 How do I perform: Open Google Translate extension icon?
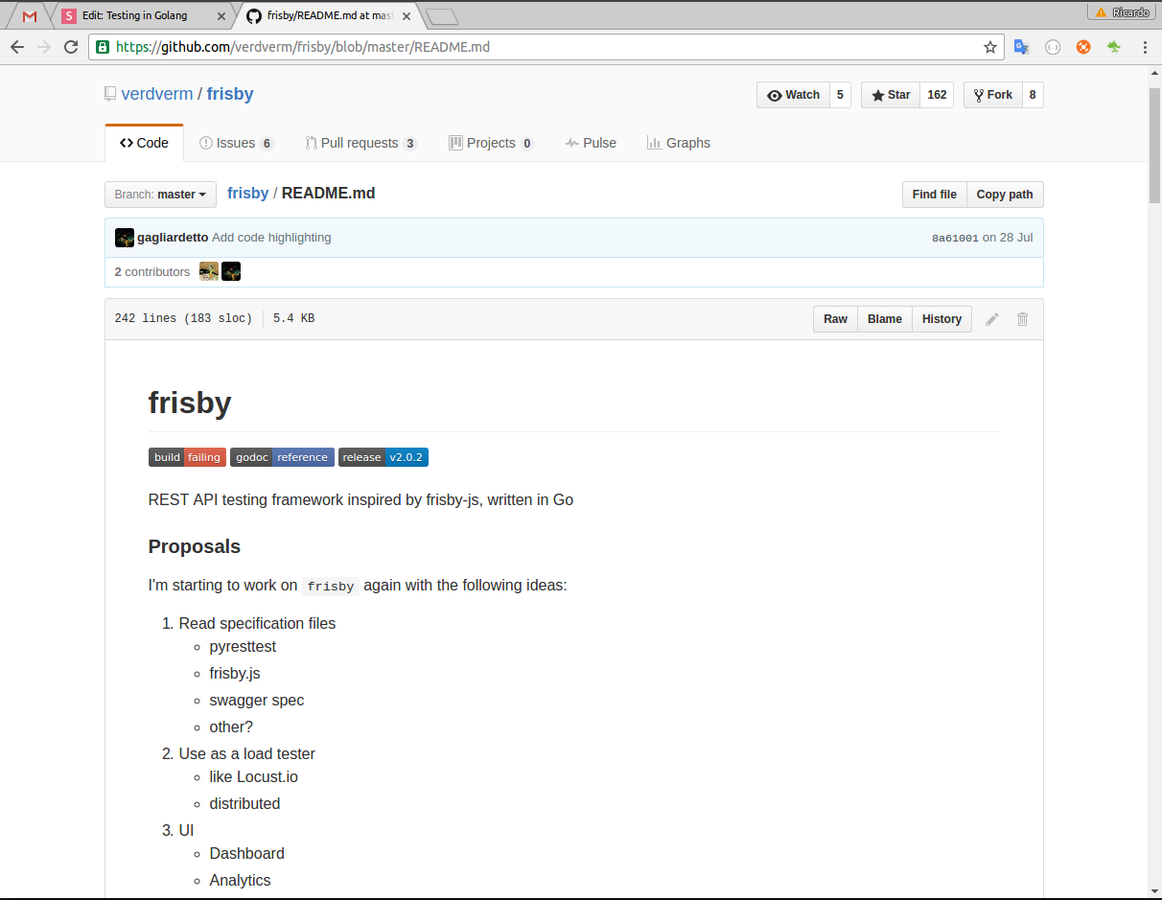pos(1021,47)
